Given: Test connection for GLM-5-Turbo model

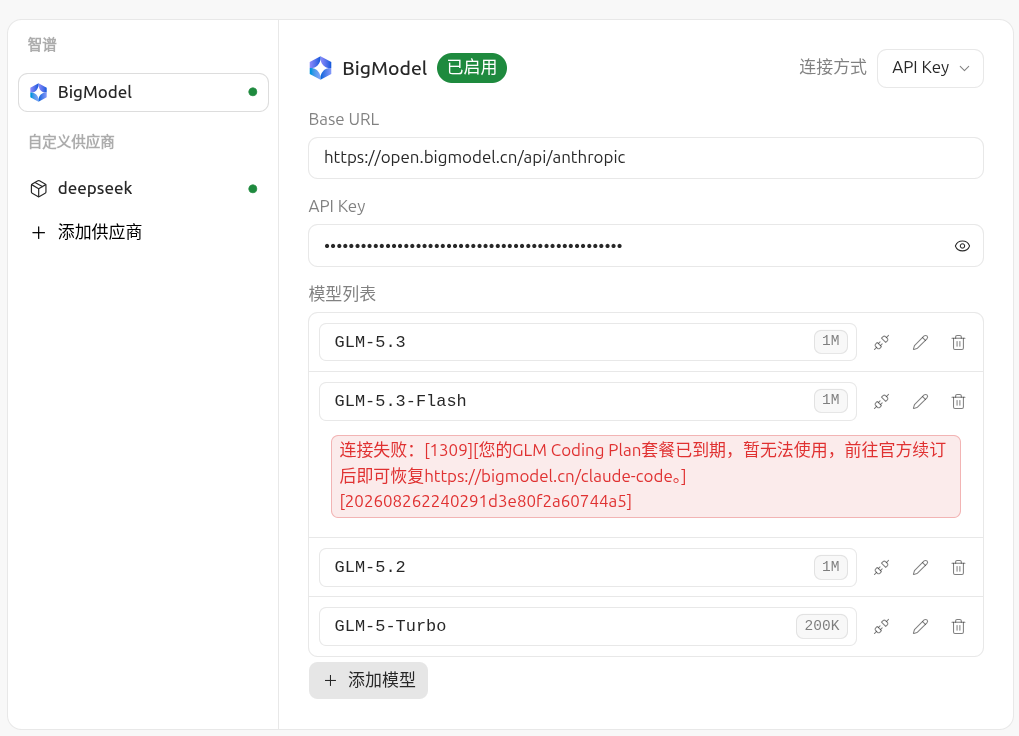Looking at the screenshot, I should pos(881,627).
